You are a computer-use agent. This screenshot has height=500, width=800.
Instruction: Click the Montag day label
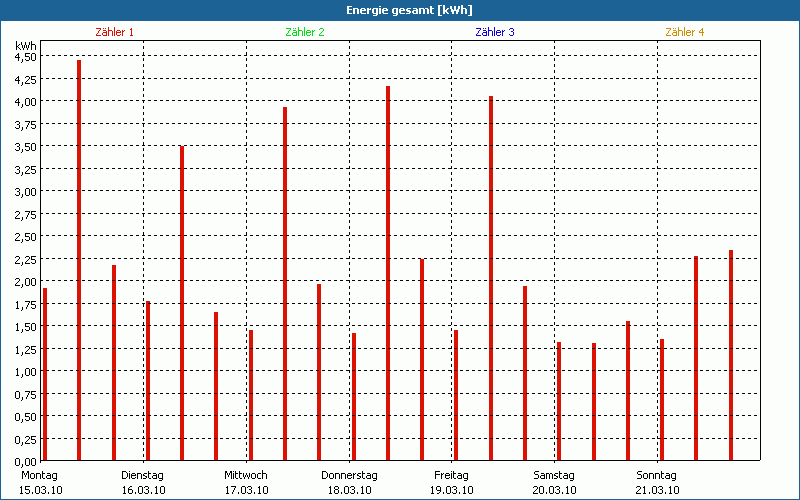pos(39,476)
